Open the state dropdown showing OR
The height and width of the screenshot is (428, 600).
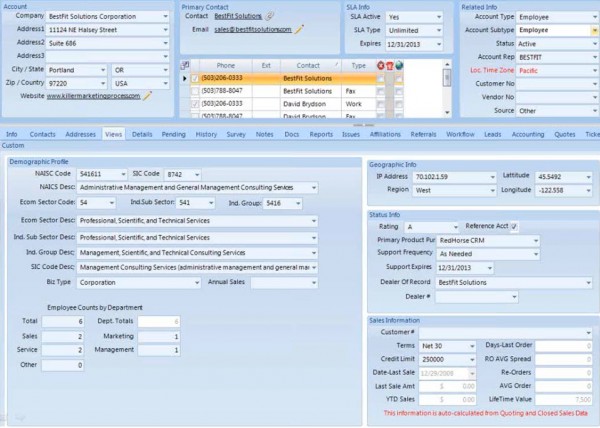click(165, 70)
